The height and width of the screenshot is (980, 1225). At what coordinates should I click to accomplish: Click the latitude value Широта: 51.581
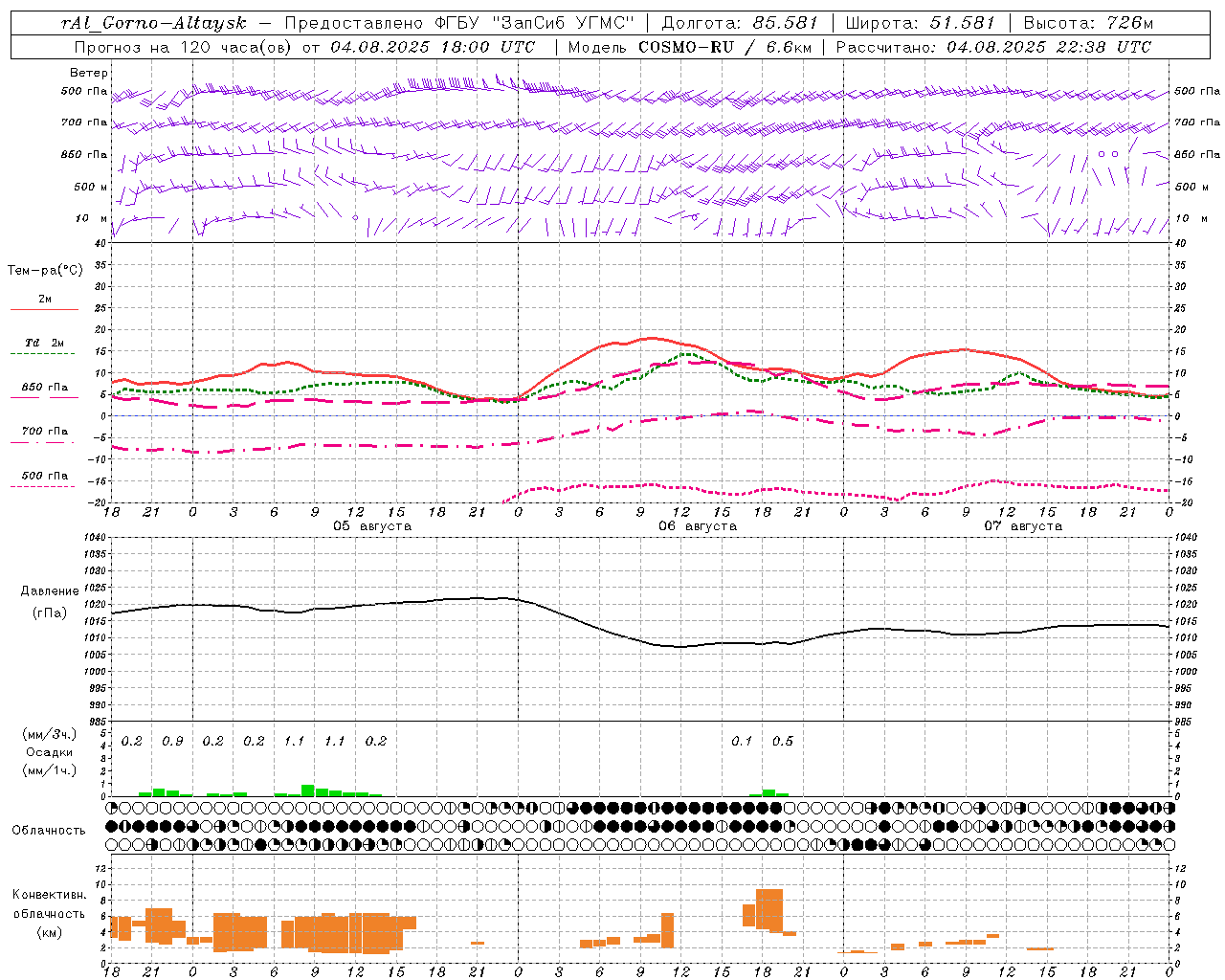[921, 23]
